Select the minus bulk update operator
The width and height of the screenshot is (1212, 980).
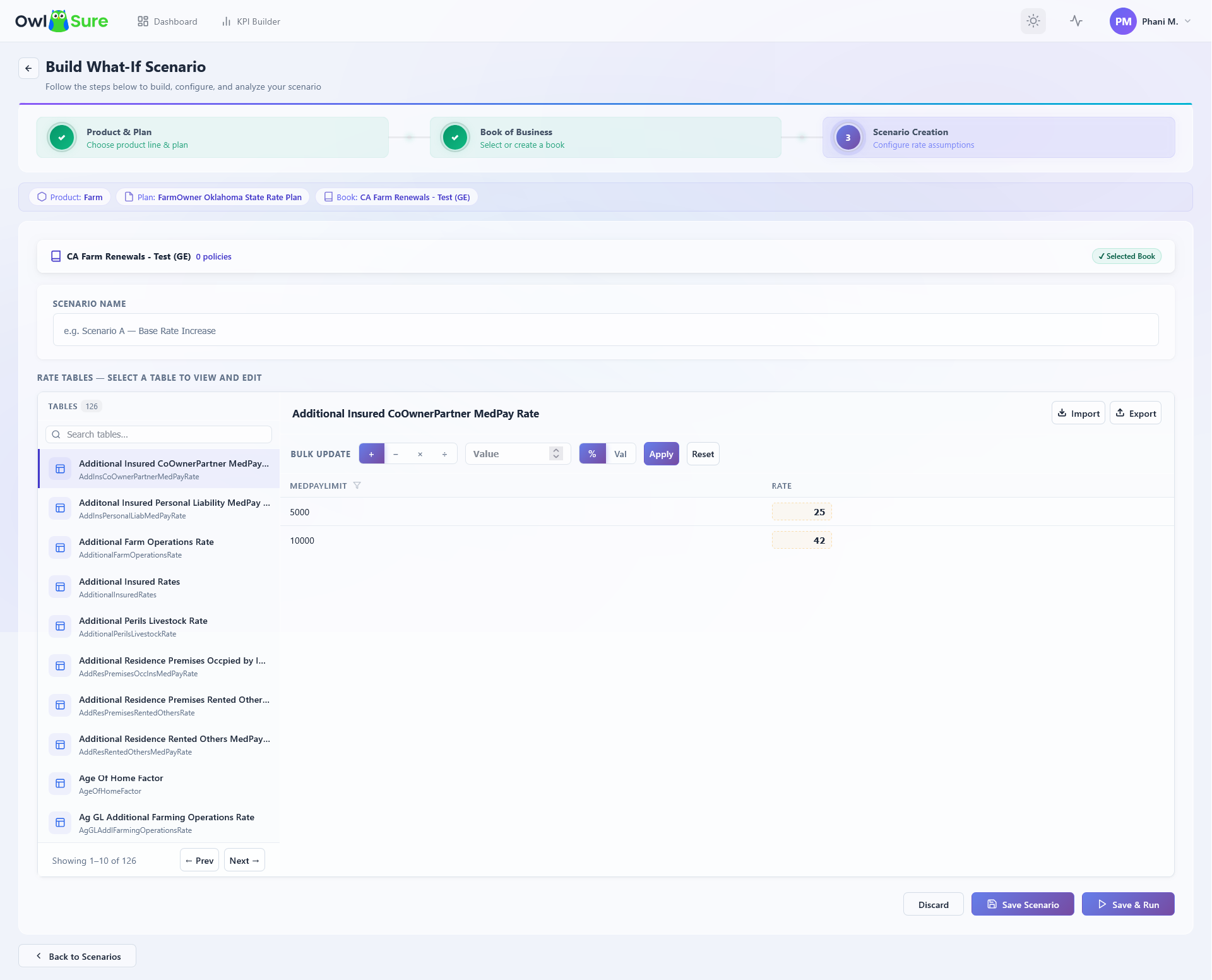click(x=396, y=454)
